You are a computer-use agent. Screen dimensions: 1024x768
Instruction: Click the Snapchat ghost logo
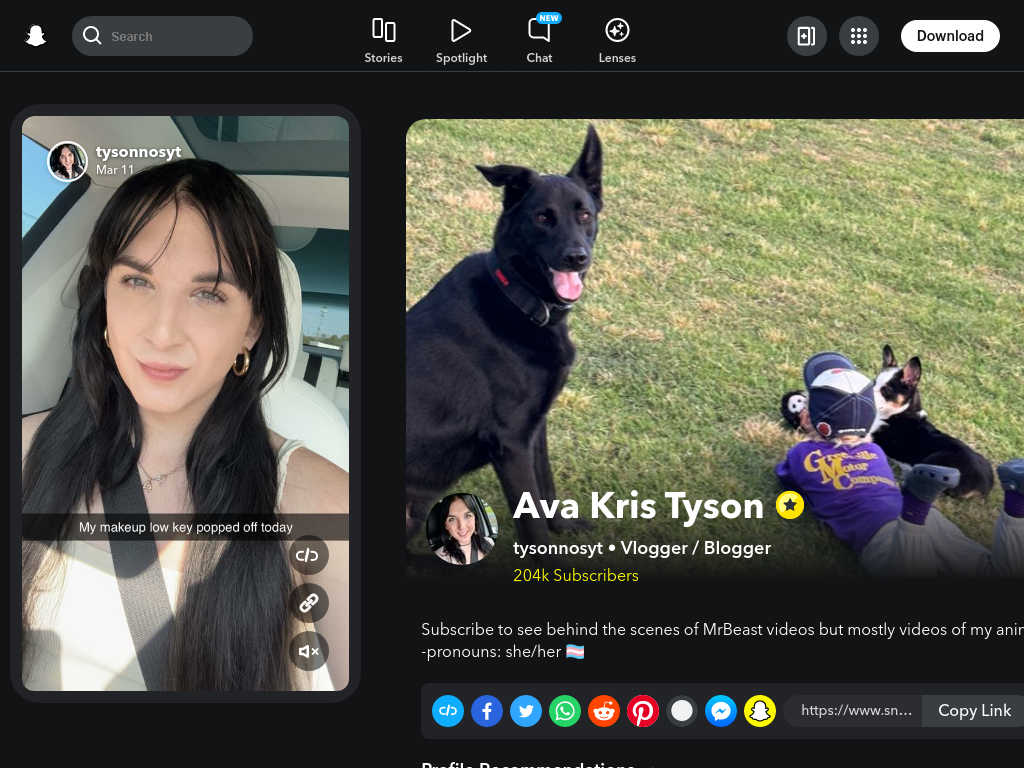35,36
